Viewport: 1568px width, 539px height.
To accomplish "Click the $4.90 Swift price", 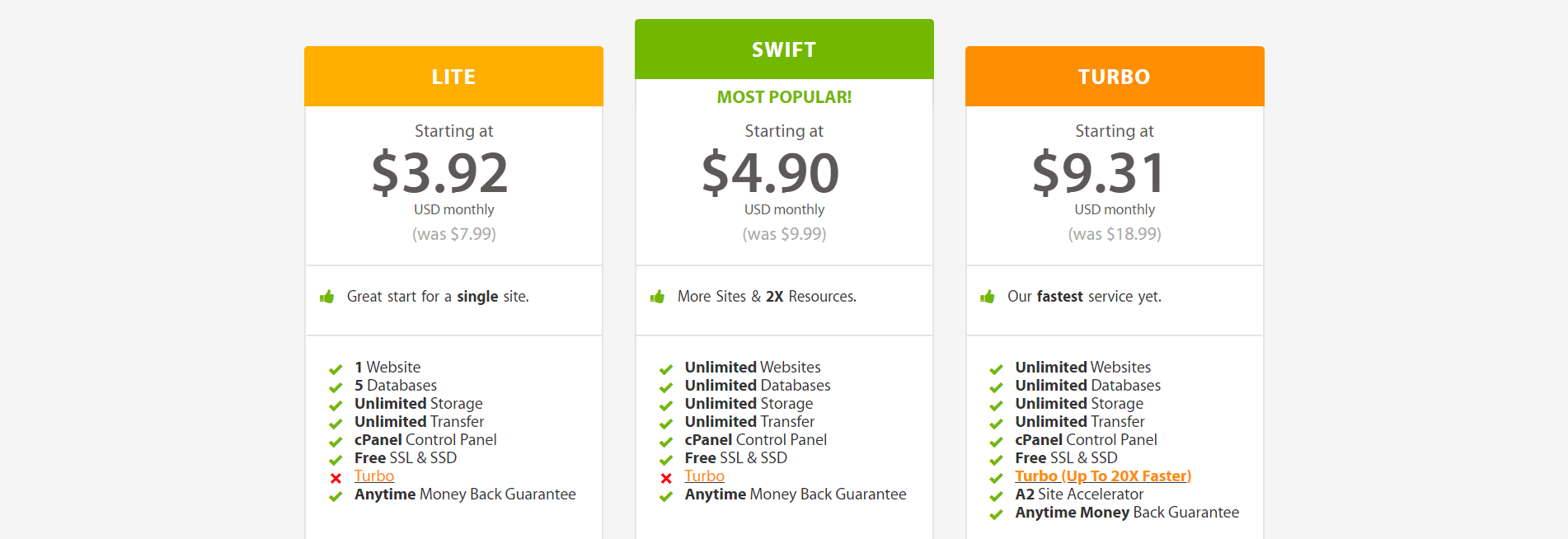I will tap(771, 173).
